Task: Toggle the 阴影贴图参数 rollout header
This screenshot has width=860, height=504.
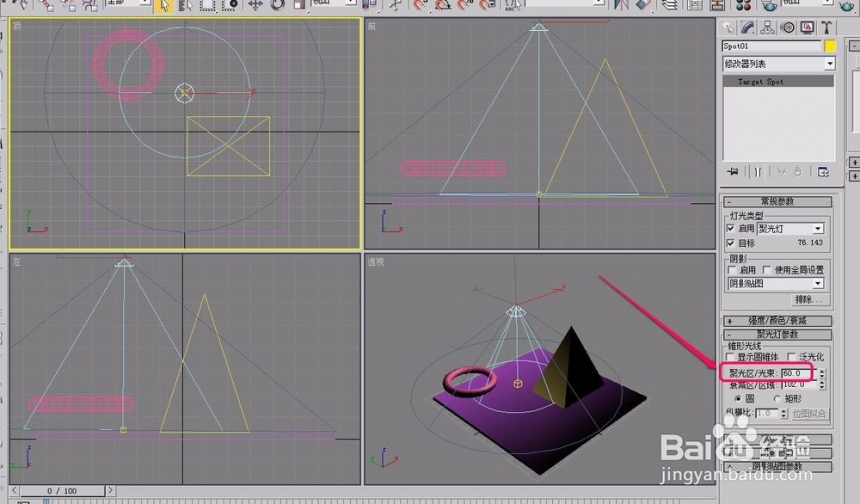Action: click(x=778, y=466)
